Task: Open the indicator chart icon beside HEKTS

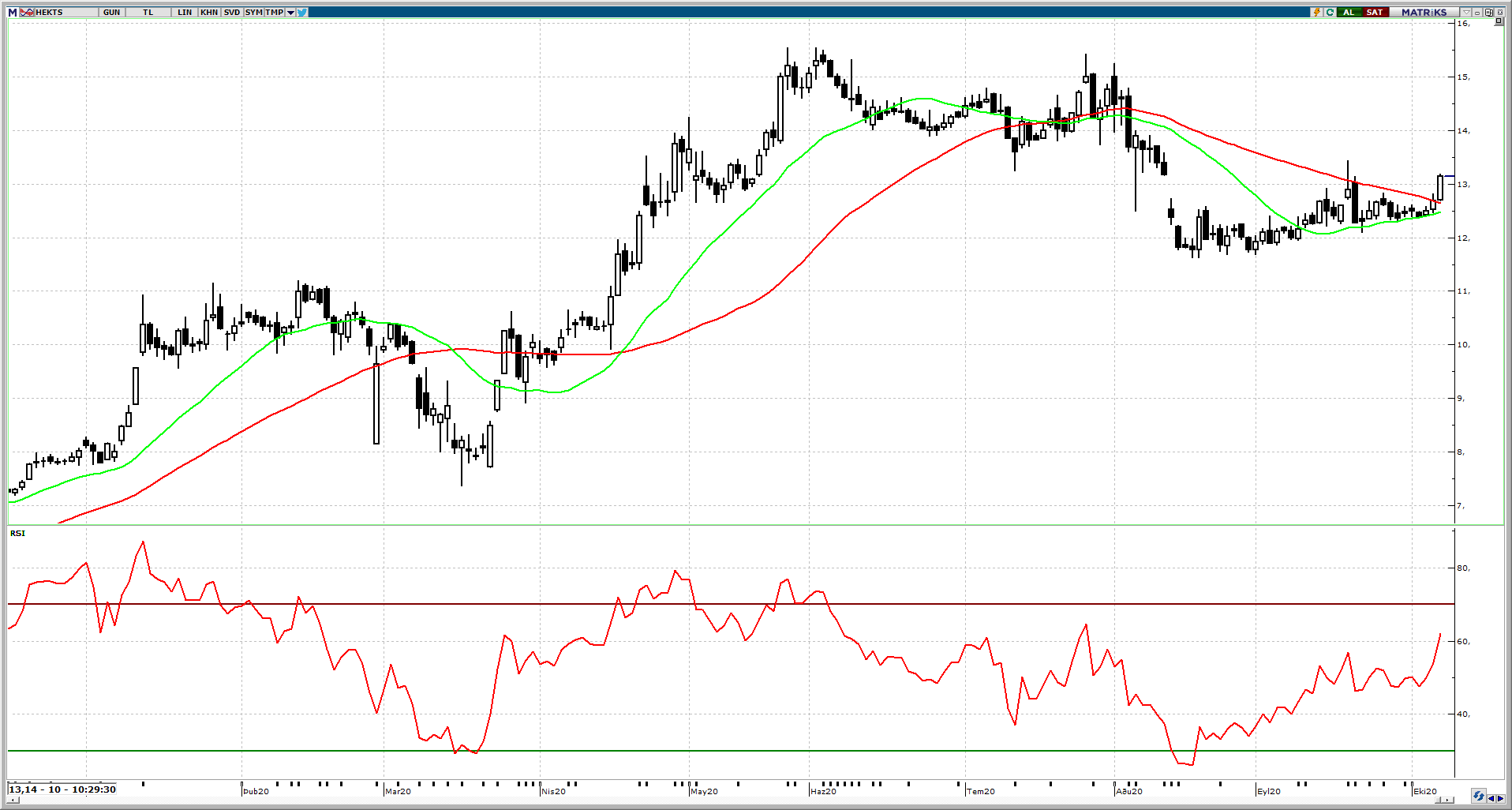Action: (x=27, y=13)
